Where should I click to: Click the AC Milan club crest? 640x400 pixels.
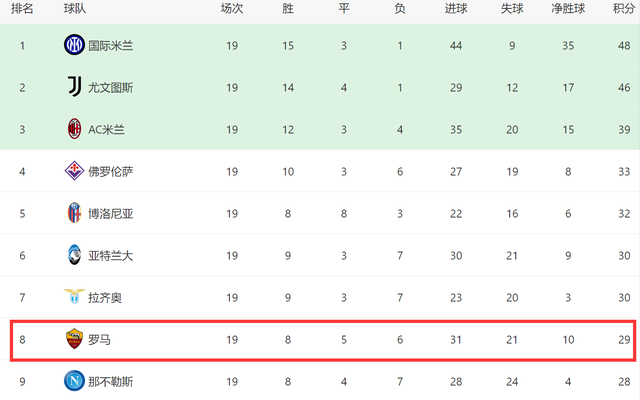(74, 129)
